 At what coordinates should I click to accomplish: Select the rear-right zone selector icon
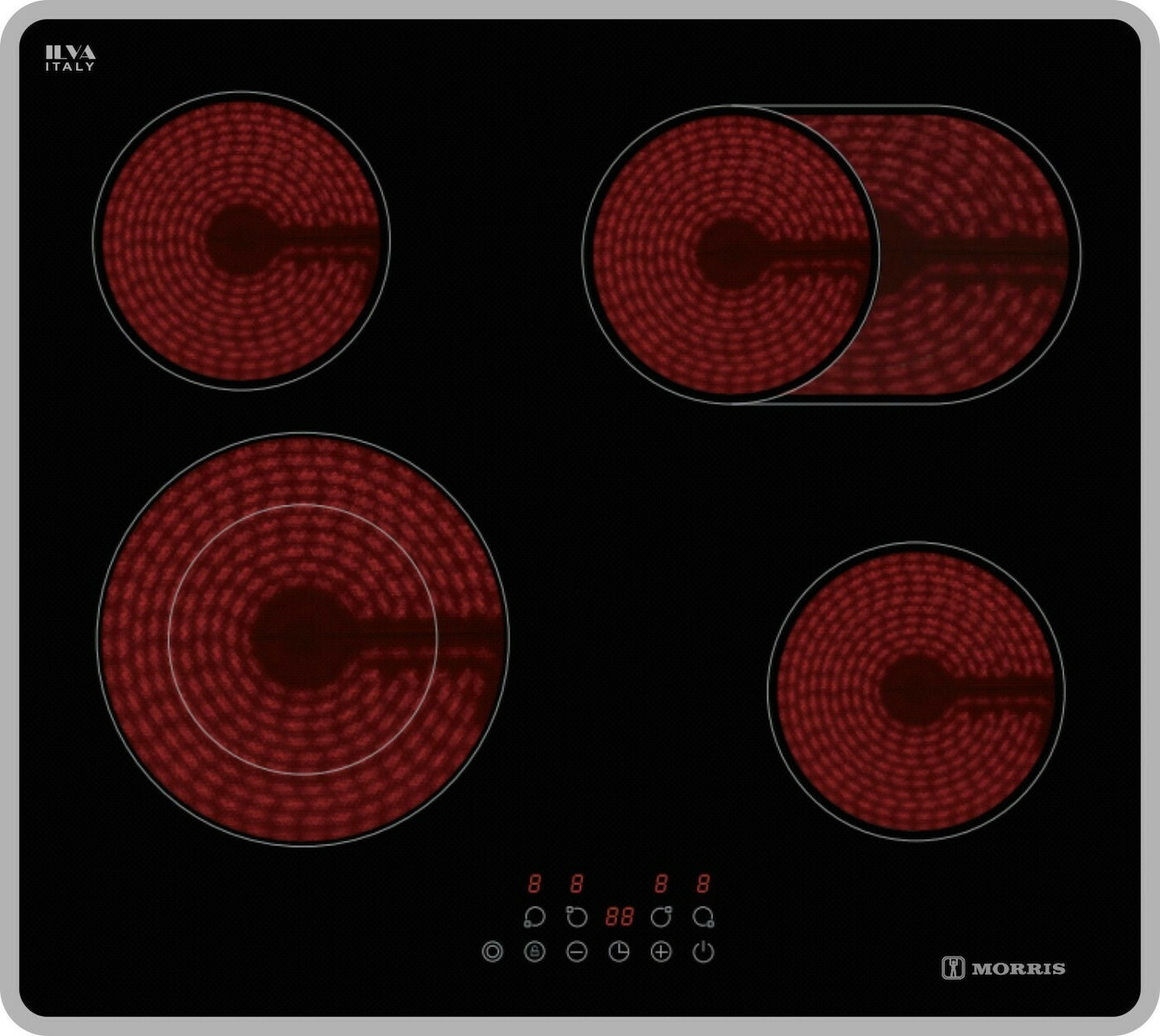661,917
